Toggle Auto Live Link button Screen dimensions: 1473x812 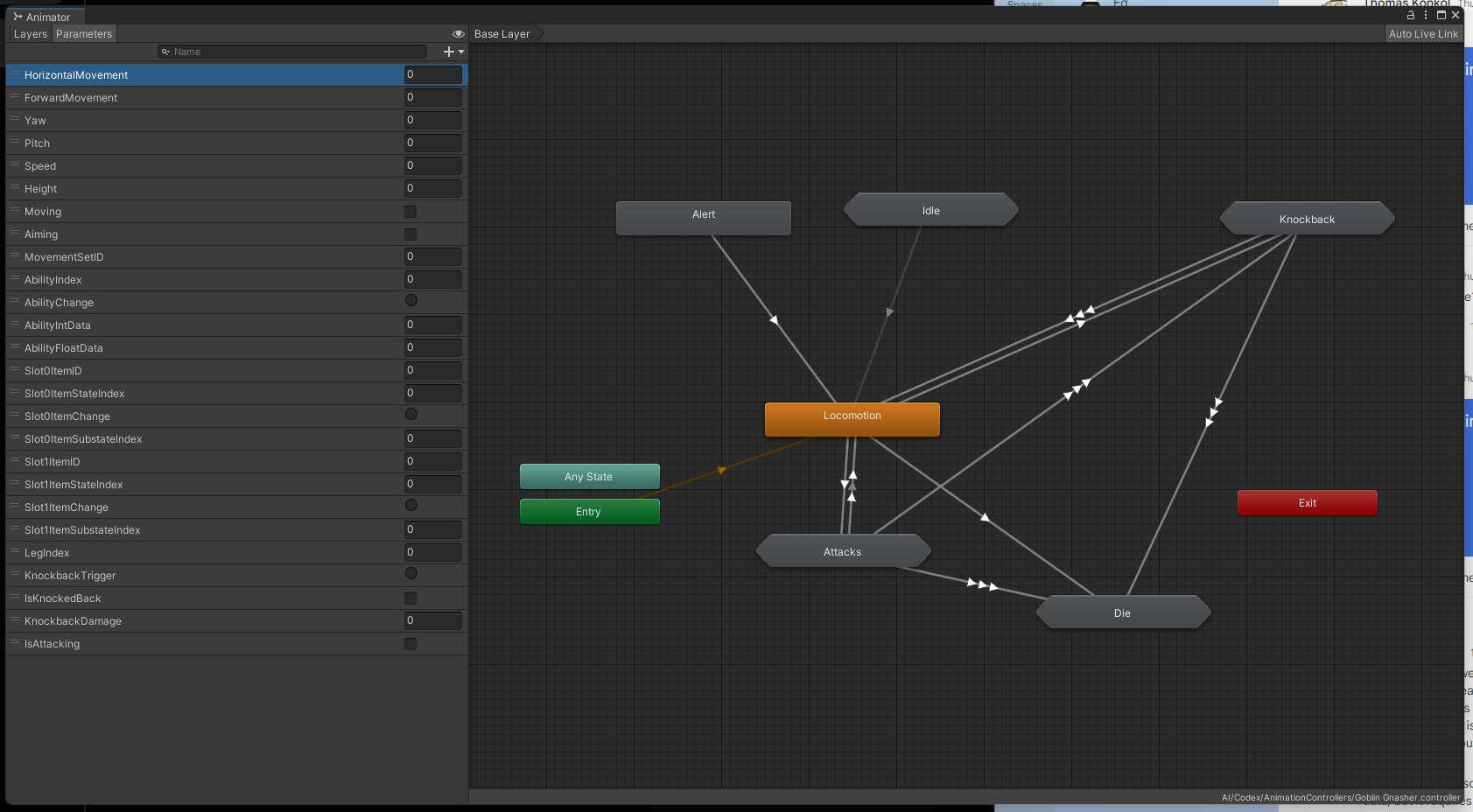point(1423,34)
